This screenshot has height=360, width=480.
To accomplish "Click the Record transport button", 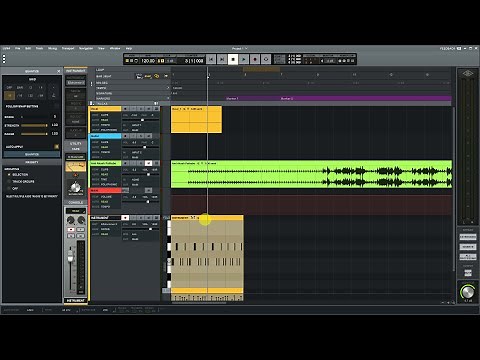I will click(x=255, y=59).
